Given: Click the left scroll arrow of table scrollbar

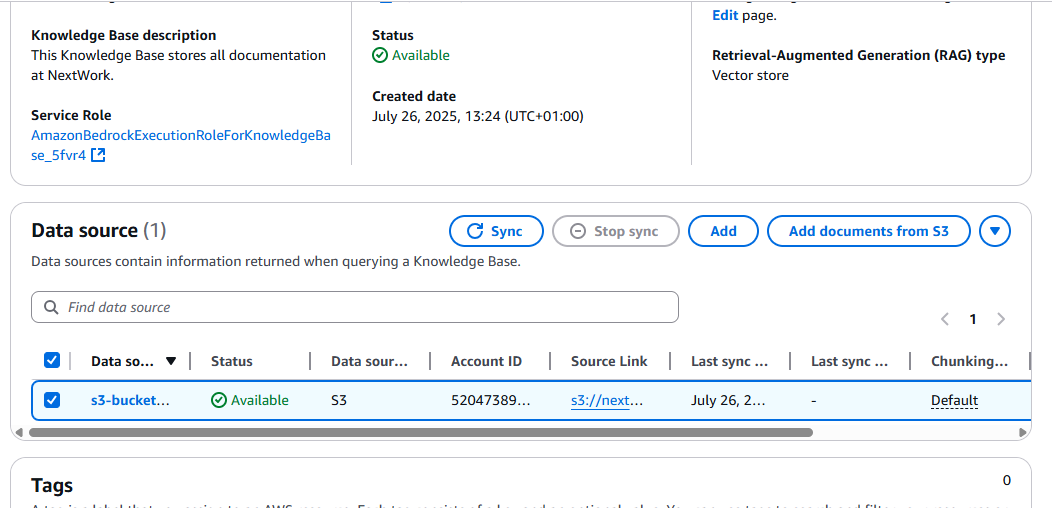Looking at the screenshot, I should click(x=19, y=433).
